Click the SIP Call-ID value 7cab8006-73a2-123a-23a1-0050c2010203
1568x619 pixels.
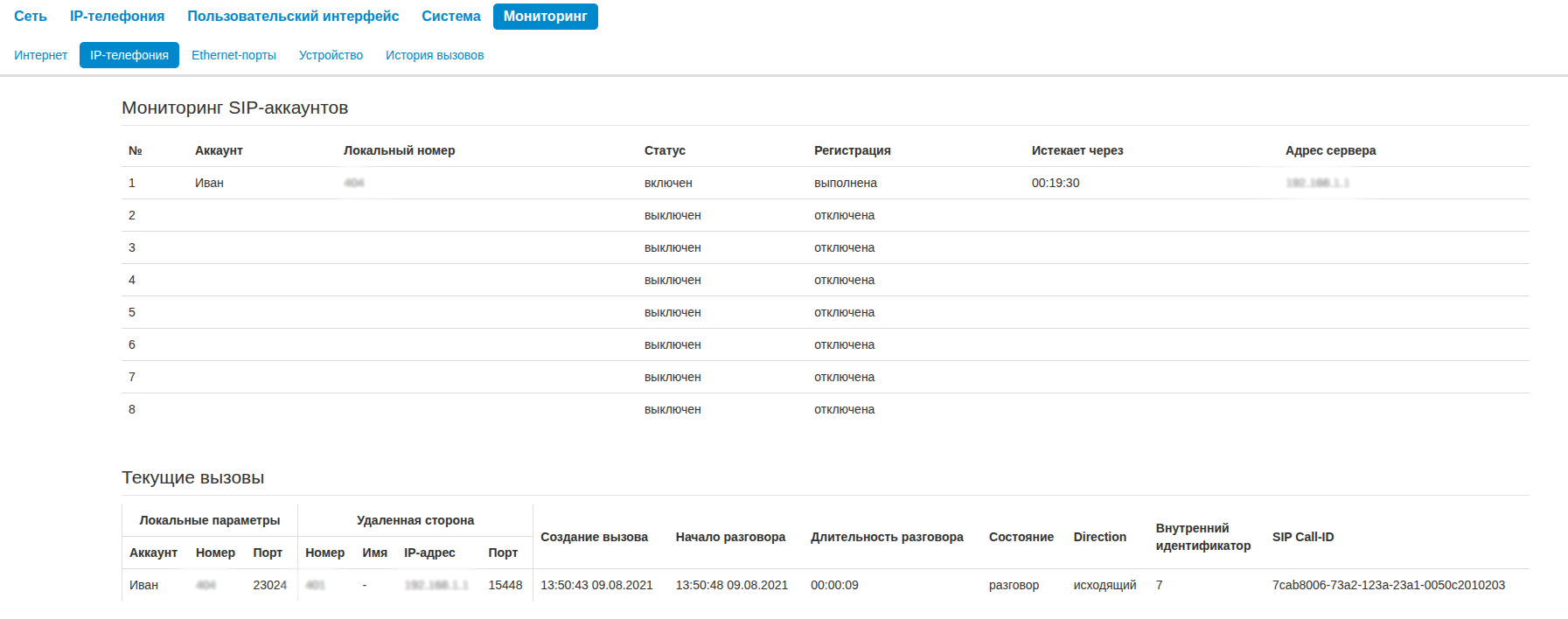click(x=1389, y=585)
